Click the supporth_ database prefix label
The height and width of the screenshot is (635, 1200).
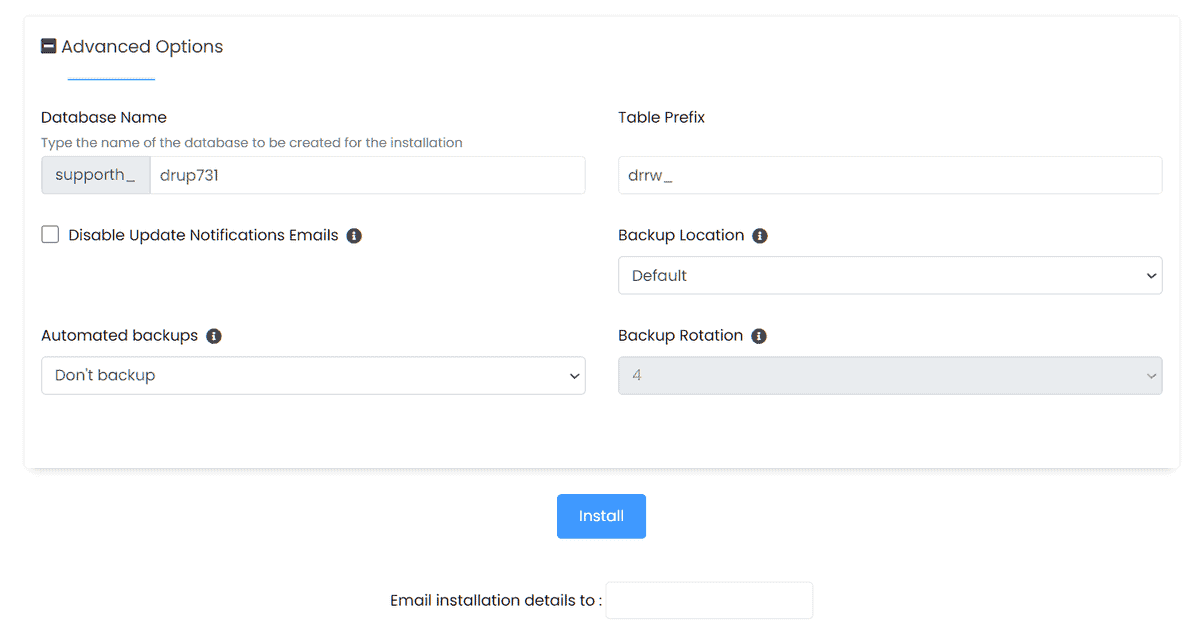95,174
